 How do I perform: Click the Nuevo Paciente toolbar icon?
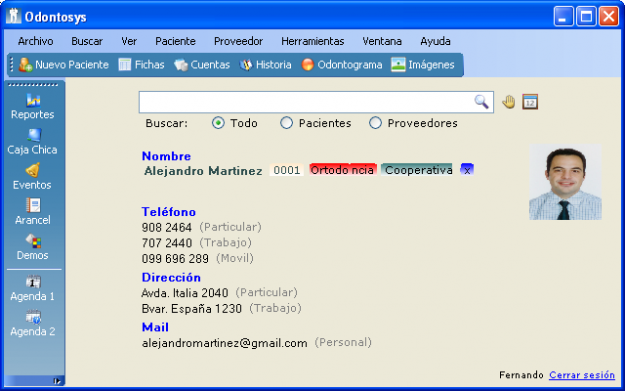point(26,65)
